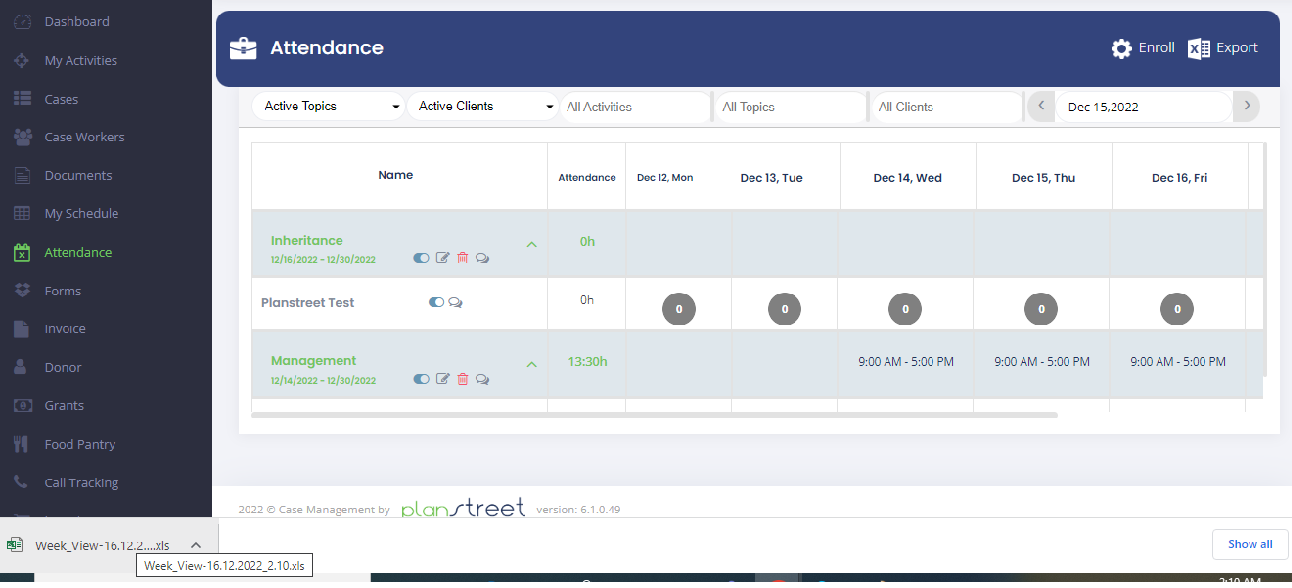The height and width of the screenshot is (588, 1292).
Task: Click the Invoice file icon in sidebar
Action: coord(22,328)
